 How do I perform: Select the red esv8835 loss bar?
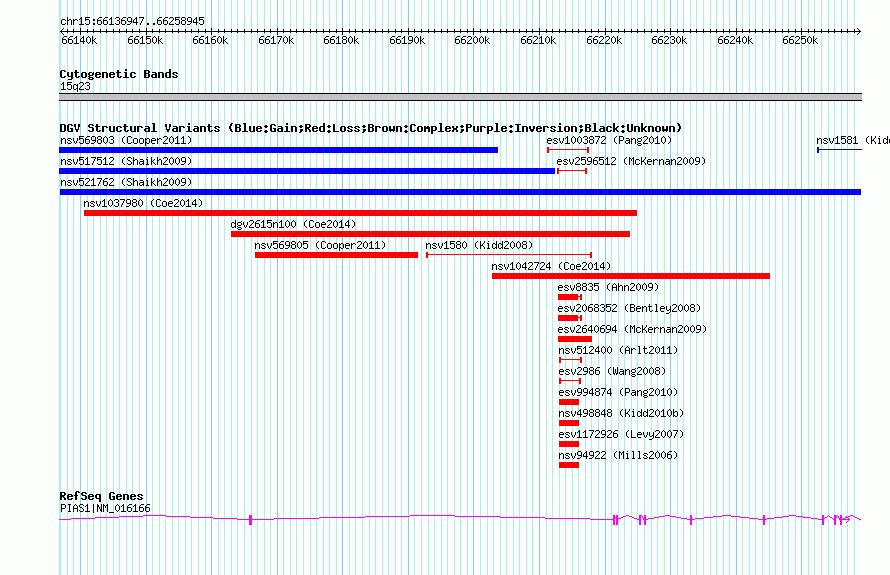570,297
